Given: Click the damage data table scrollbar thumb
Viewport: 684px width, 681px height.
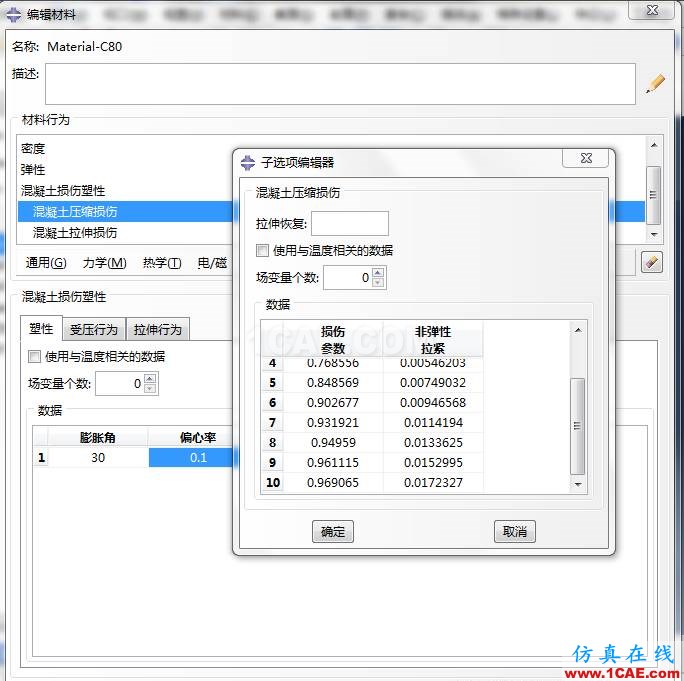Looking at the screenshot, I should coord(578,426).
